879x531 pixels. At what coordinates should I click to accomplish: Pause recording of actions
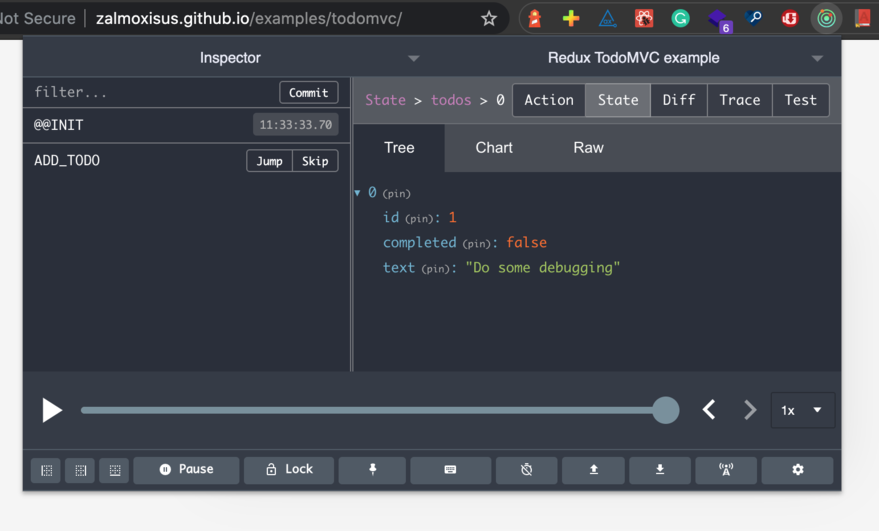click(x=186, y=470)
